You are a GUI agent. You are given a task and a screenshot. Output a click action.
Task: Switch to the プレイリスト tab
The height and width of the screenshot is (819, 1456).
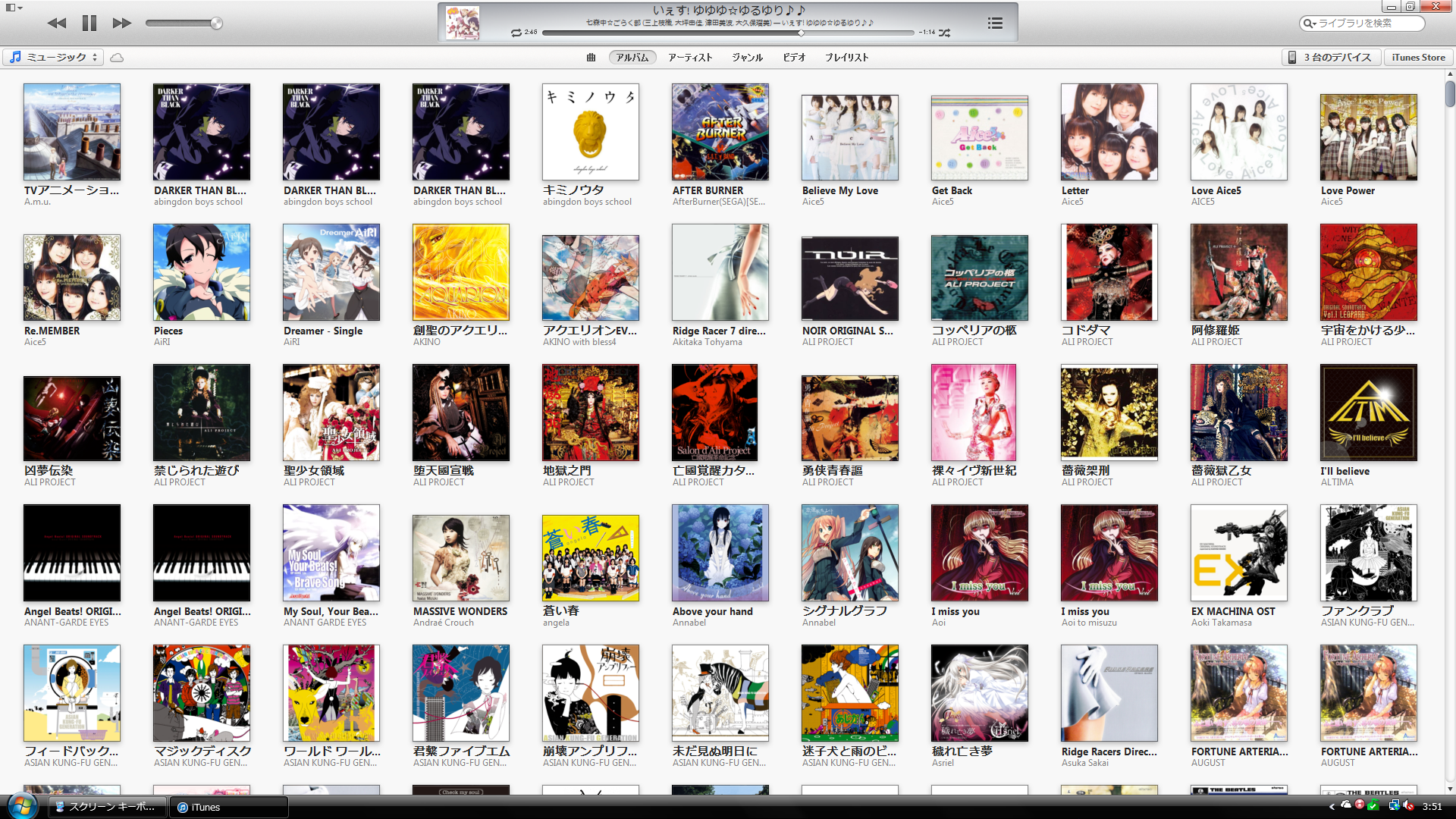tap(846, 57)
